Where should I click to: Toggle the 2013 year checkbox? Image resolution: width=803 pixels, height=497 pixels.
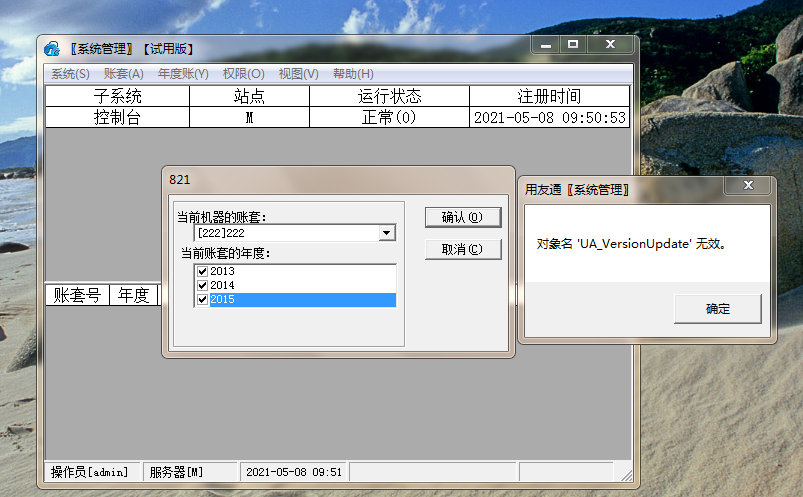pyautogui.click(x=202, y=272)
